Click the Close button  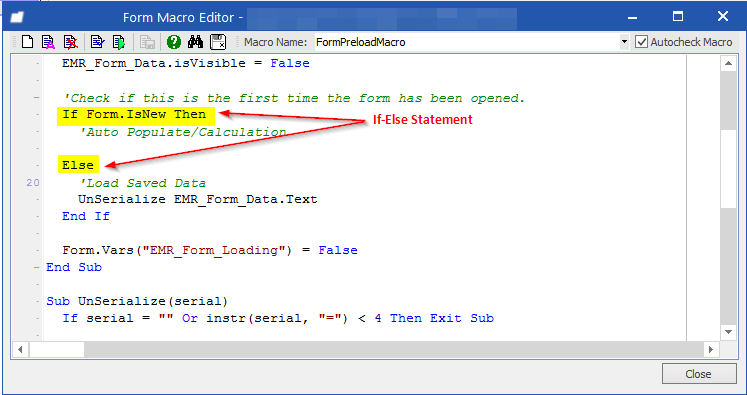pyautogui.click(x=698, y=374)
